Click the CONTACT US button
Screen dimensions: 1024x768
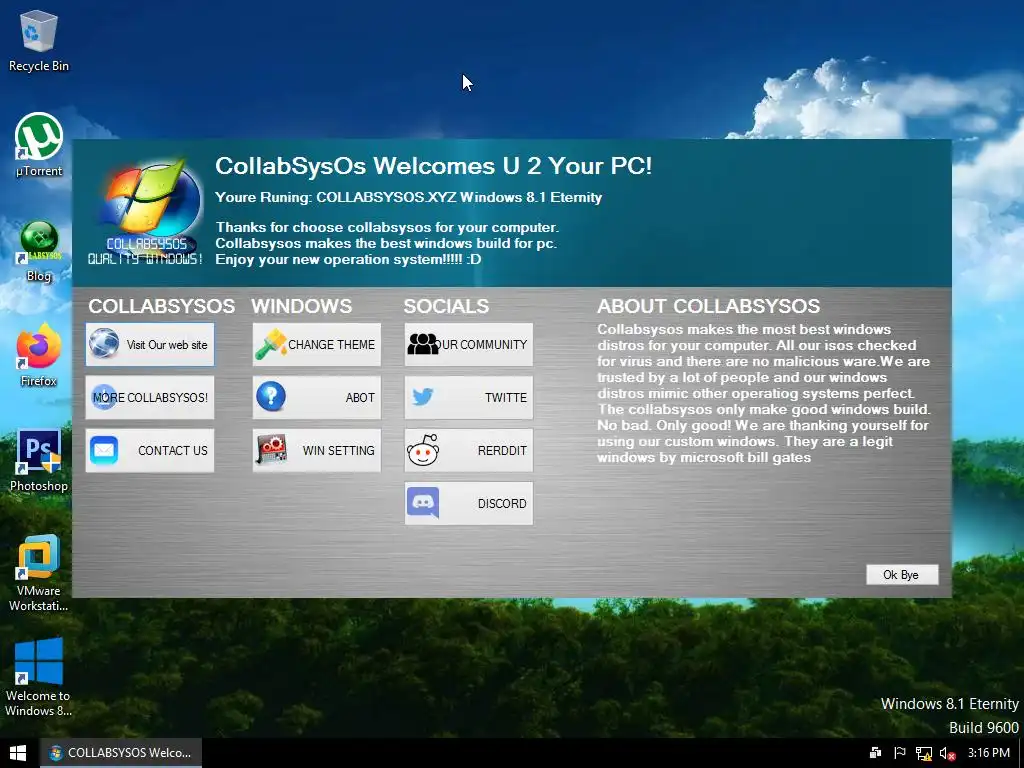tap(150, 450)
